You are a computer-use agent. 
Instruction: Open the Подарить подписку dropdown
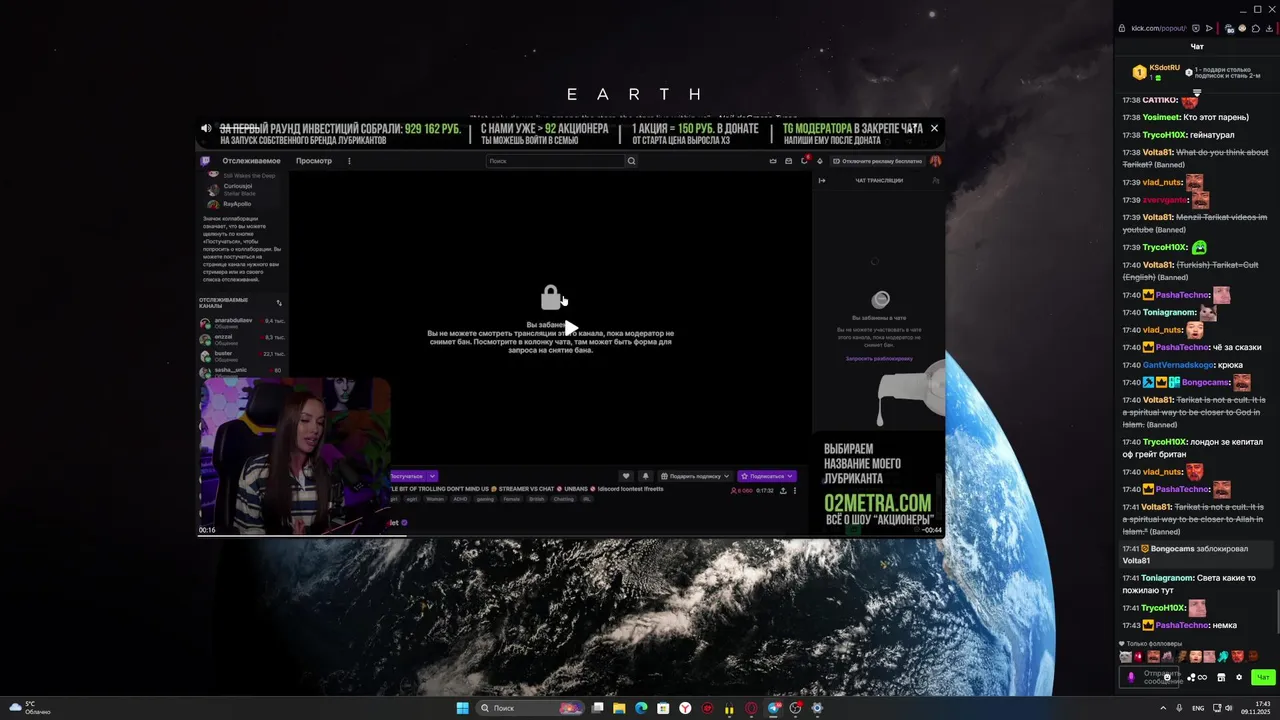click(x=696, y=476)
